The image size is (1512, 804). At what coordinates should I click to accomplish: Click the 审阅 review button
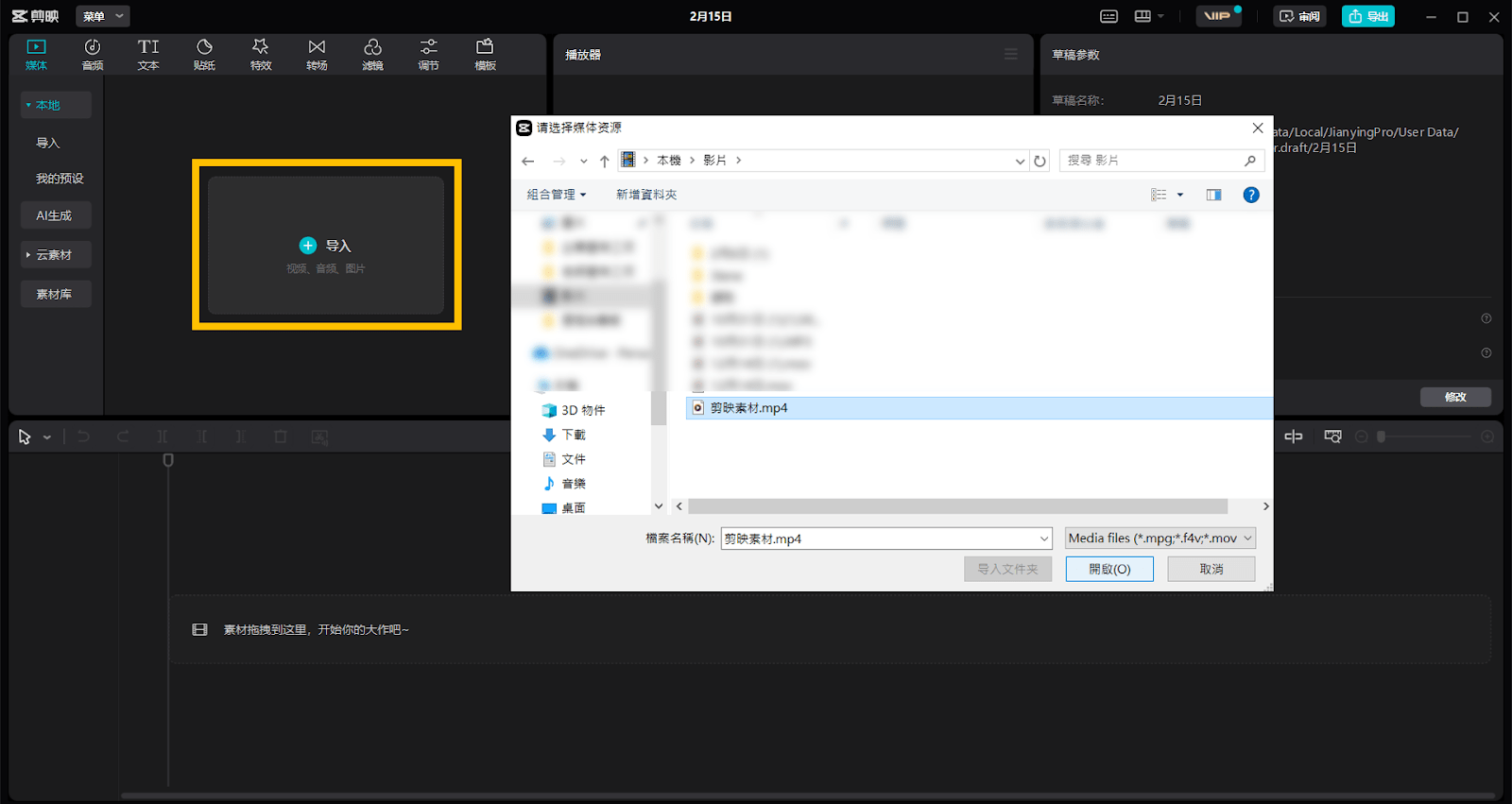[1299, 16]
